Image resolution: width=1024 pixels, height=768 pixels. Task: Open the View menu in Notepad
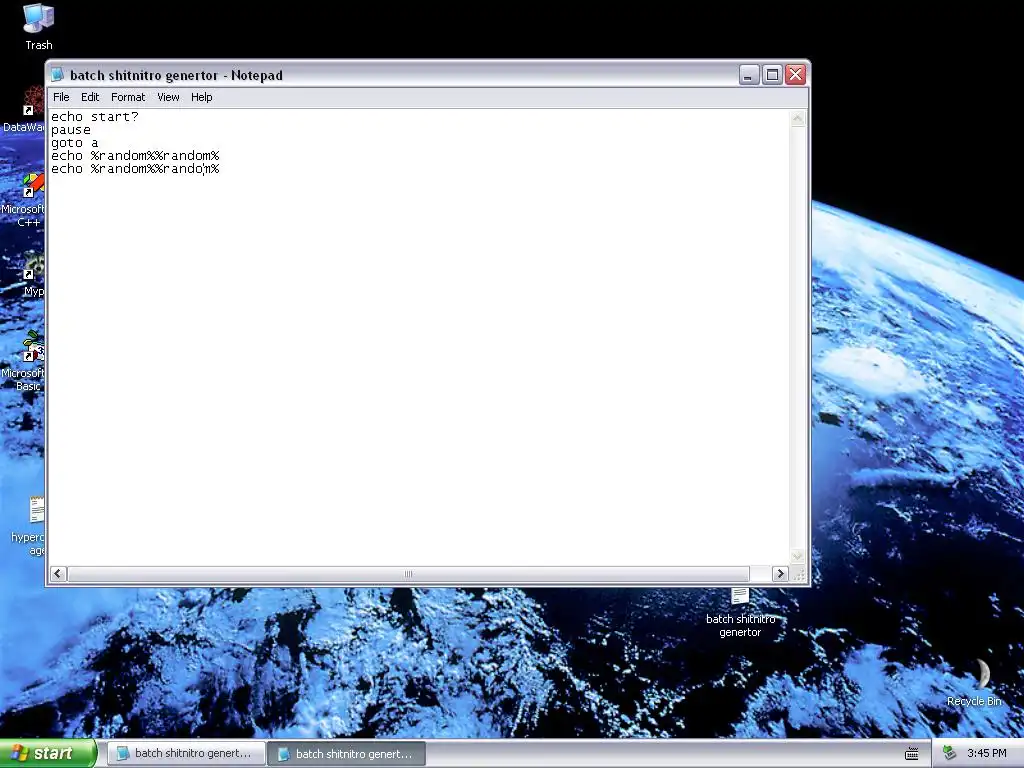pyautogui.click(x=168, y=97)
